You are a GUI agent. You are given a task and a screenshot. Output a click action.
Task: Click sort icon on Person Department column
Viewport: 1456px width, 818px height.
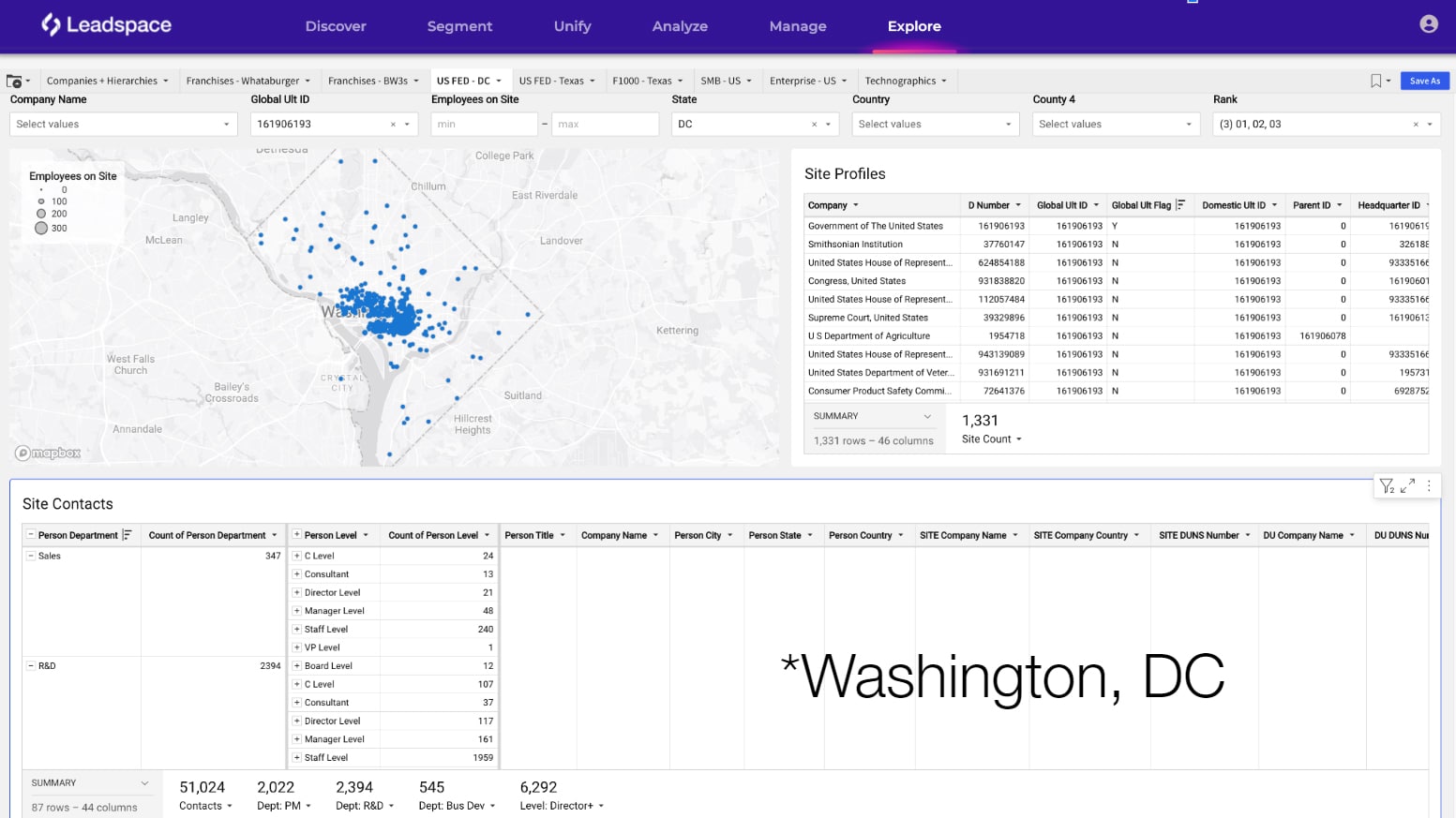tap(127, 535)
